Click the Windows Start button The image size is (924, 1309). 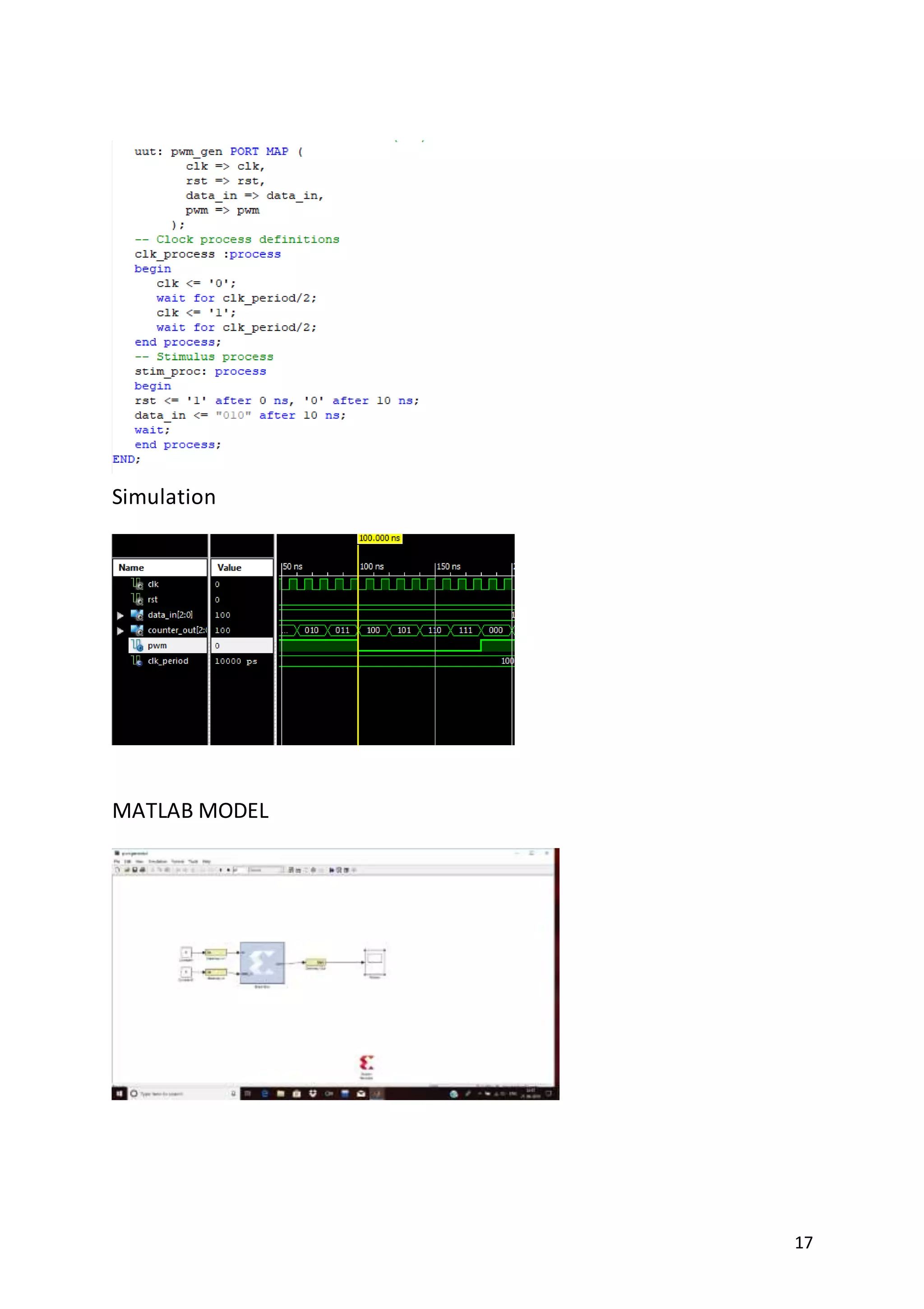tap(119, 1094)
